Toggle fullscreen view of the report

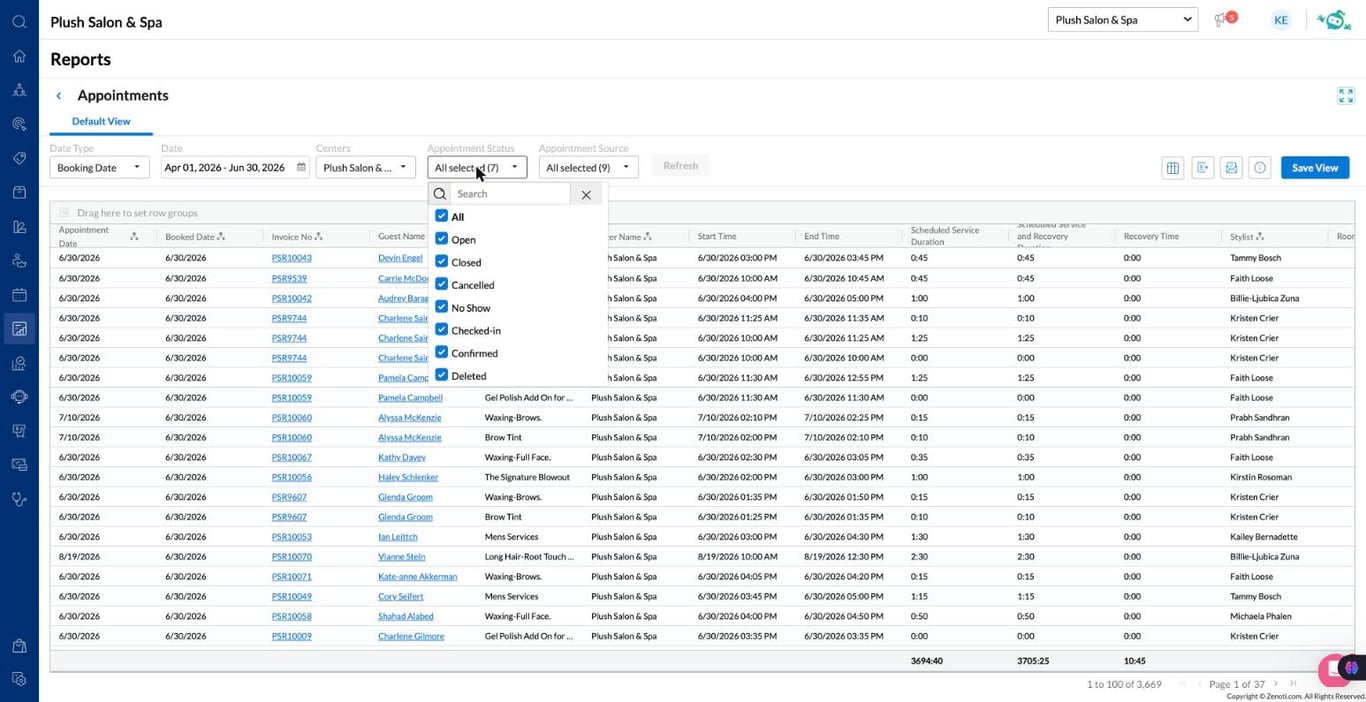tap(1345, 96)
